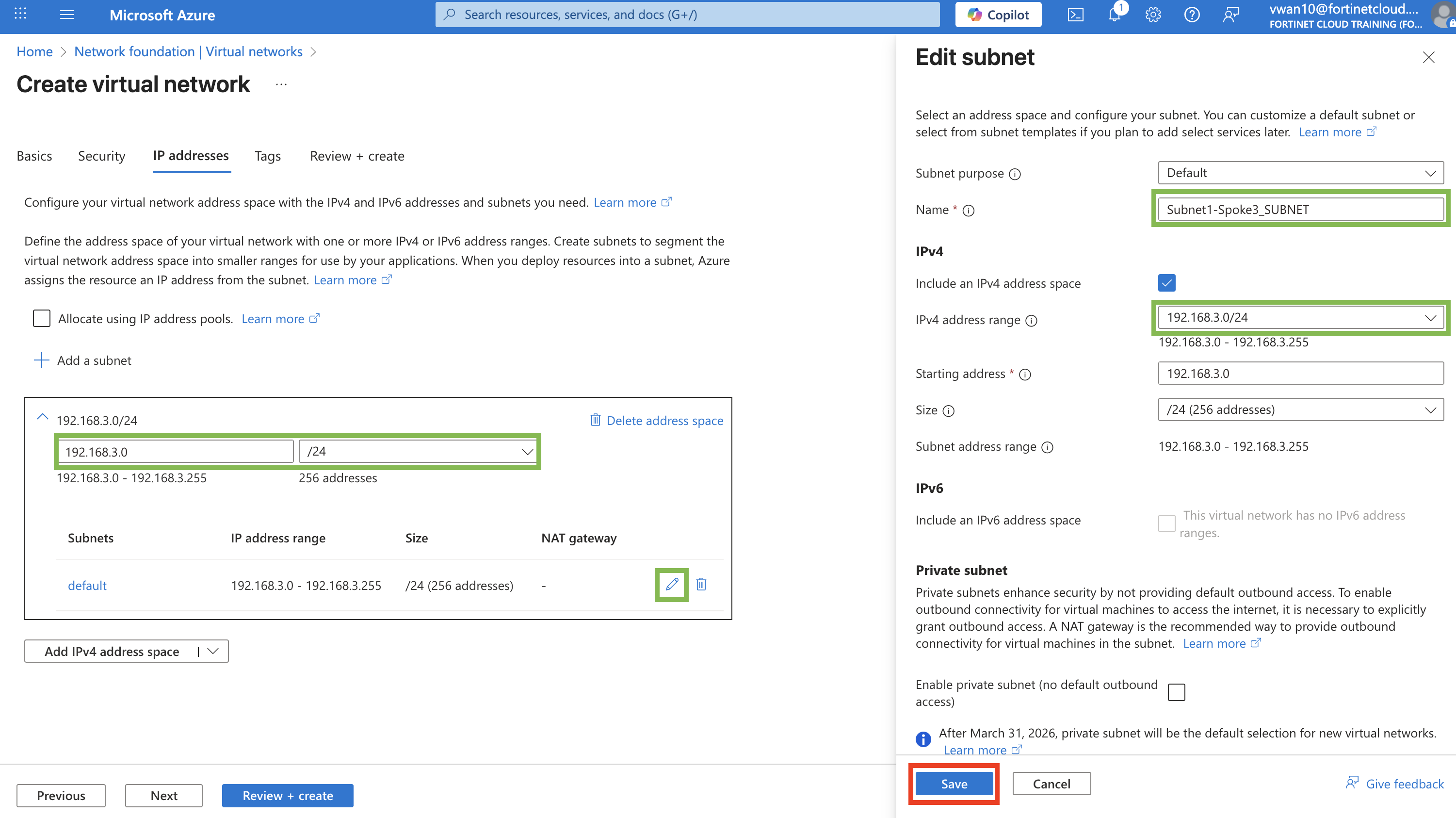This screenshot has width=1456, height=818.
Task: Click the info icon next to Subnet purpose
Action: pos(1015,174)
